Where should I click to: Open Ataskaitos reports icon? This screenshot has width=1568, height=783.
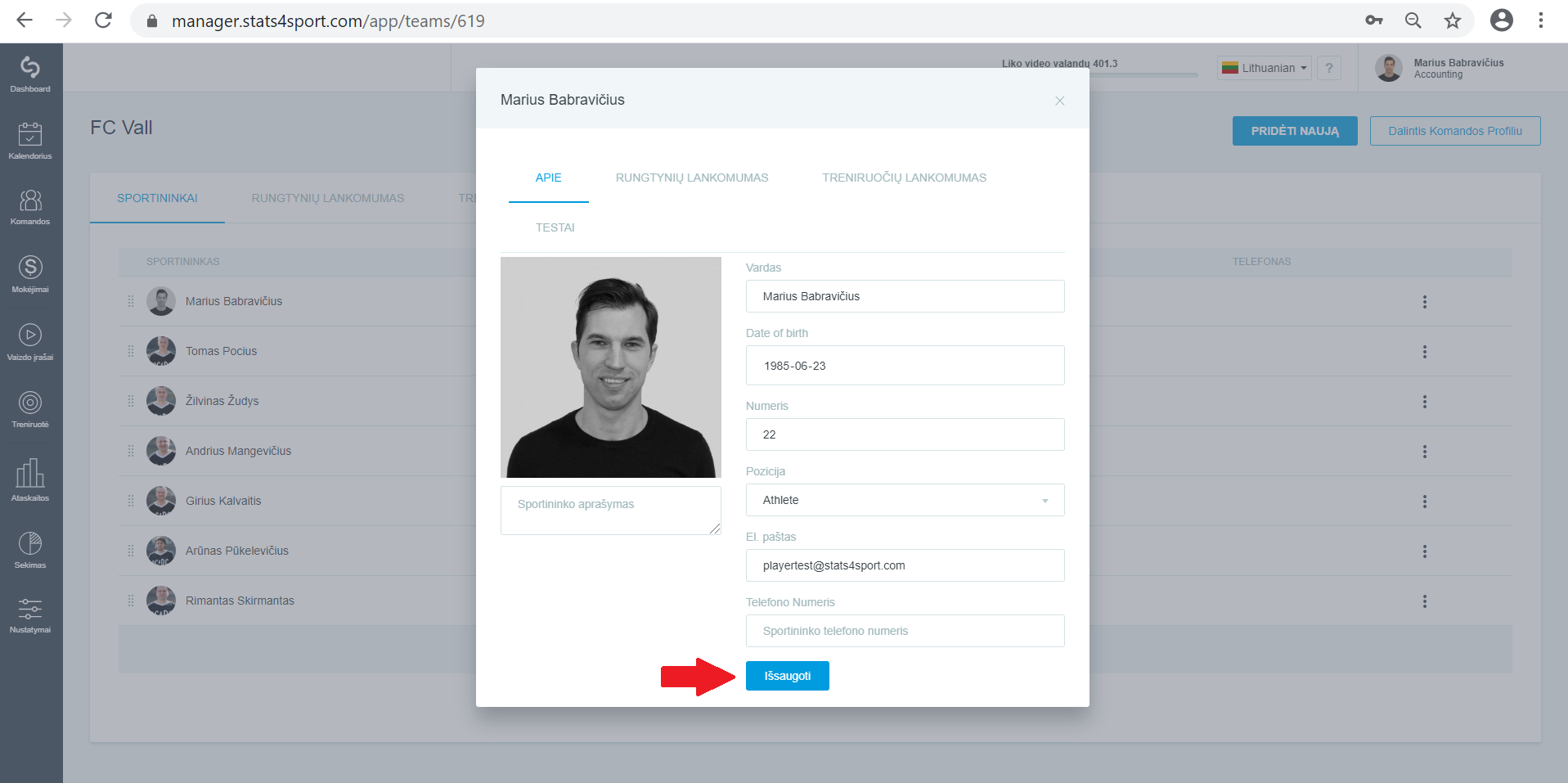point(30,480)
